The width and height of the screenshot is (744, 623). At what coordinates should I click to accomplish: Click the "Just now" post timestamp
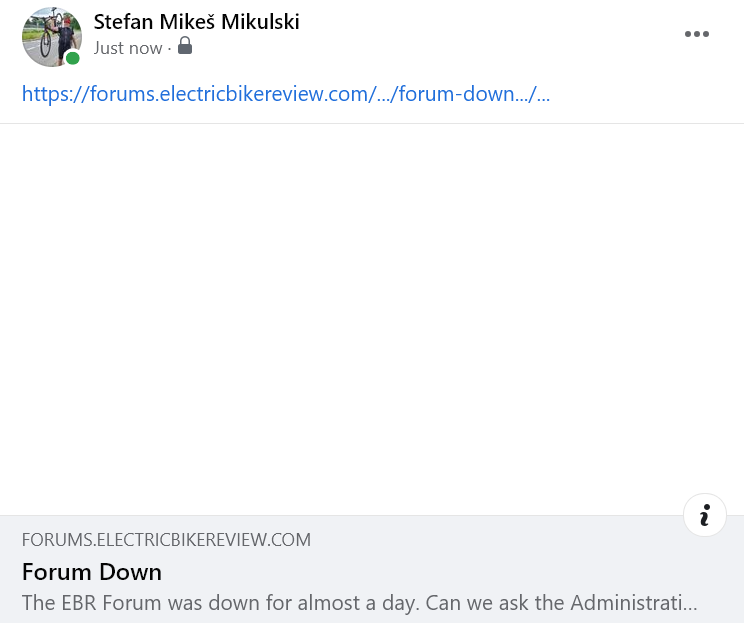tap(128, 48)
